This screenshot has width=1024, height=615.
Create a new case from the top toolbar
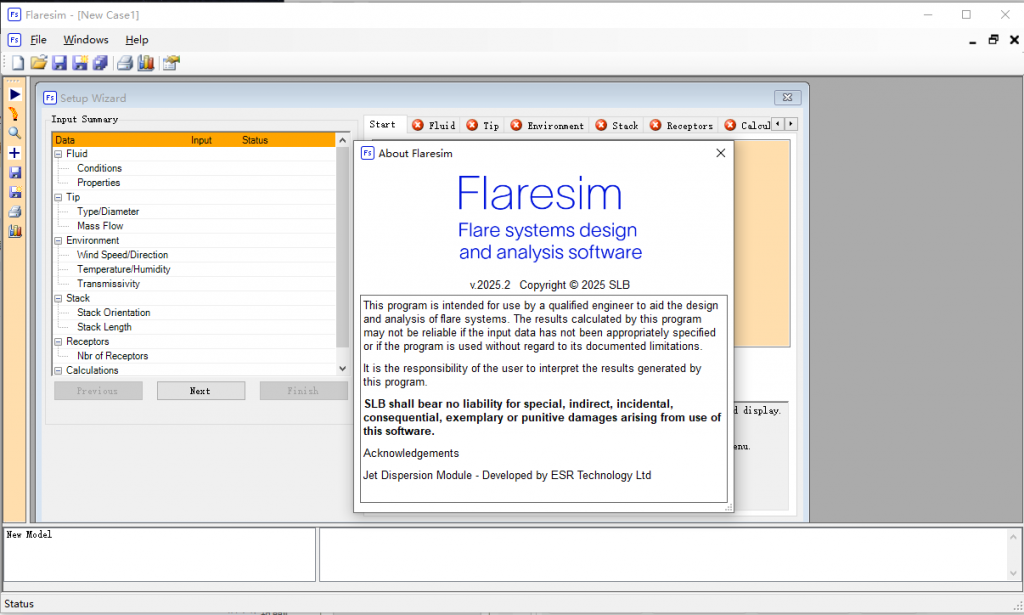(18, 63)
